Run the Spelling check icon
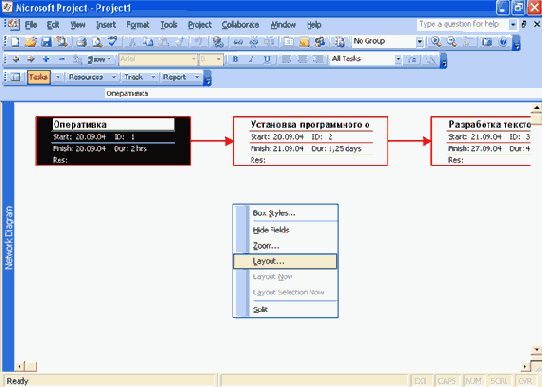 coord(112,42)
